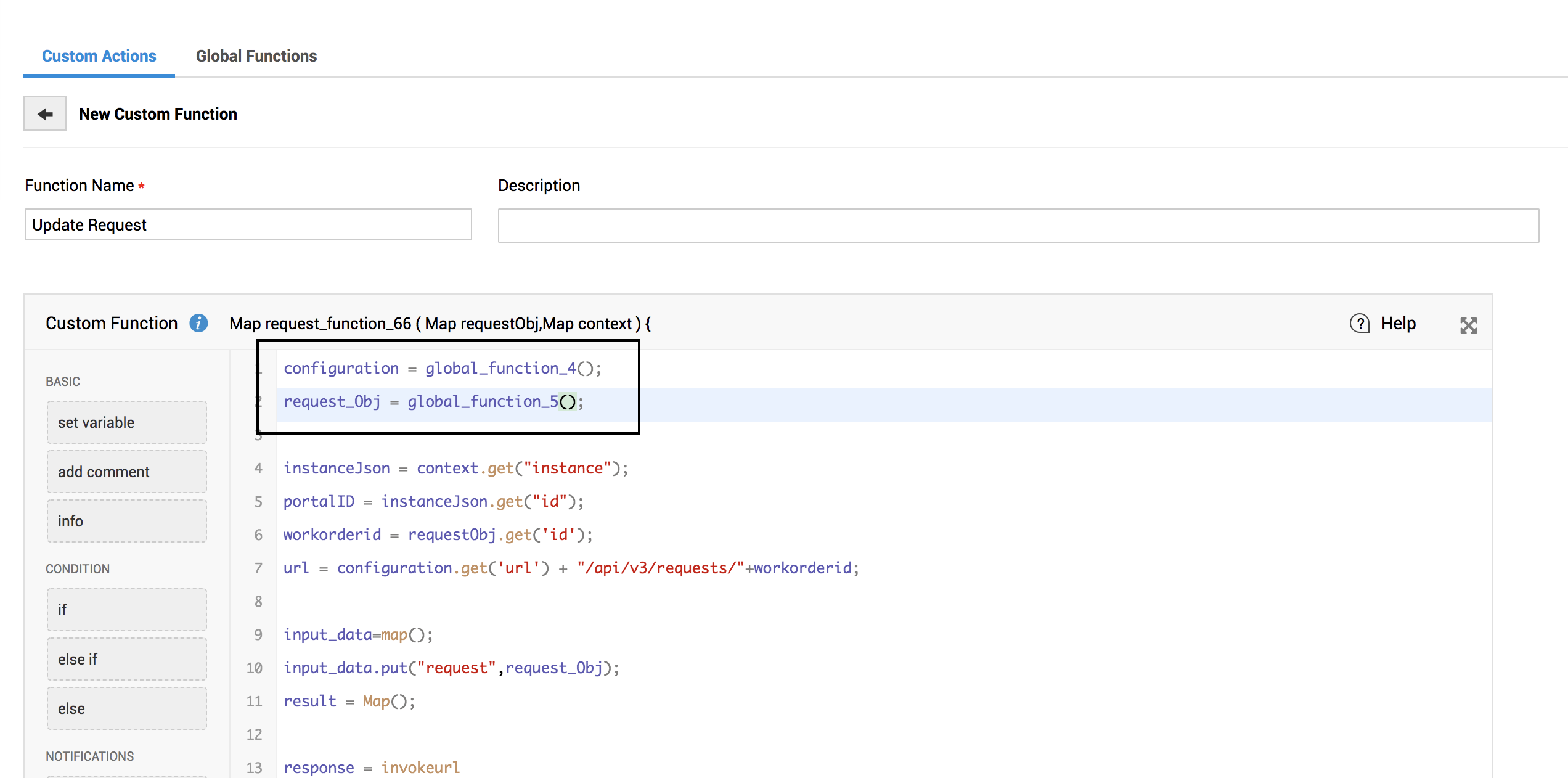Select the Custom Actions tab
1568x778 pixels.
click(99, 56)
